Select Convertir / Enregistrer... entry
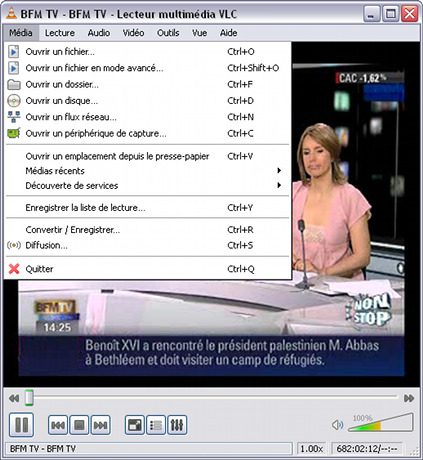The width and height of the screenshot is (423, 460). pos(147,230)
